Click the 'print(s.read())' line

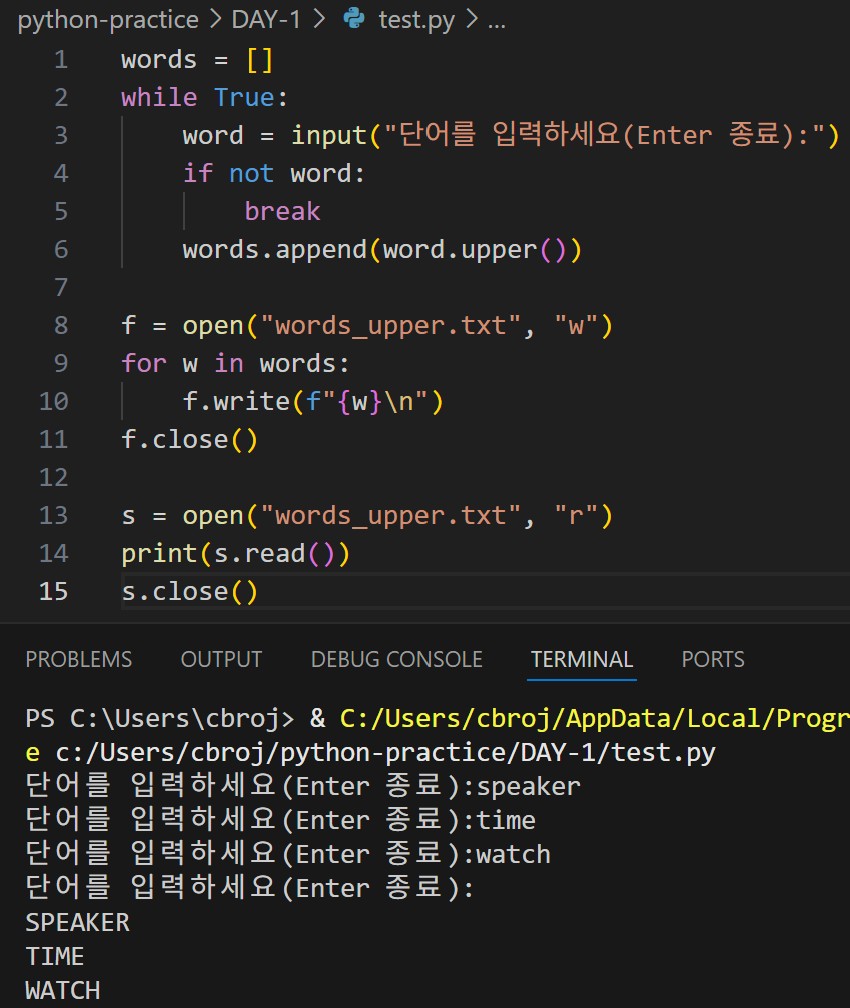coord(235,554)
